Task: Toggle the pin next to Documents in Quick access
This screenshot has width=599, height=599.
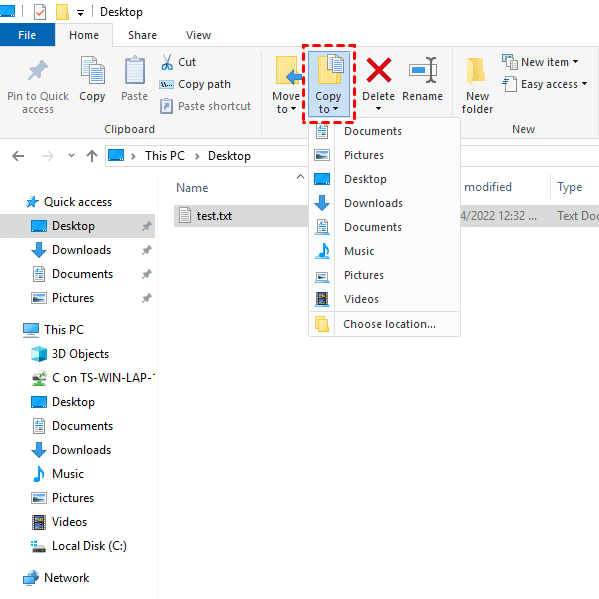Action: point(147,274)
